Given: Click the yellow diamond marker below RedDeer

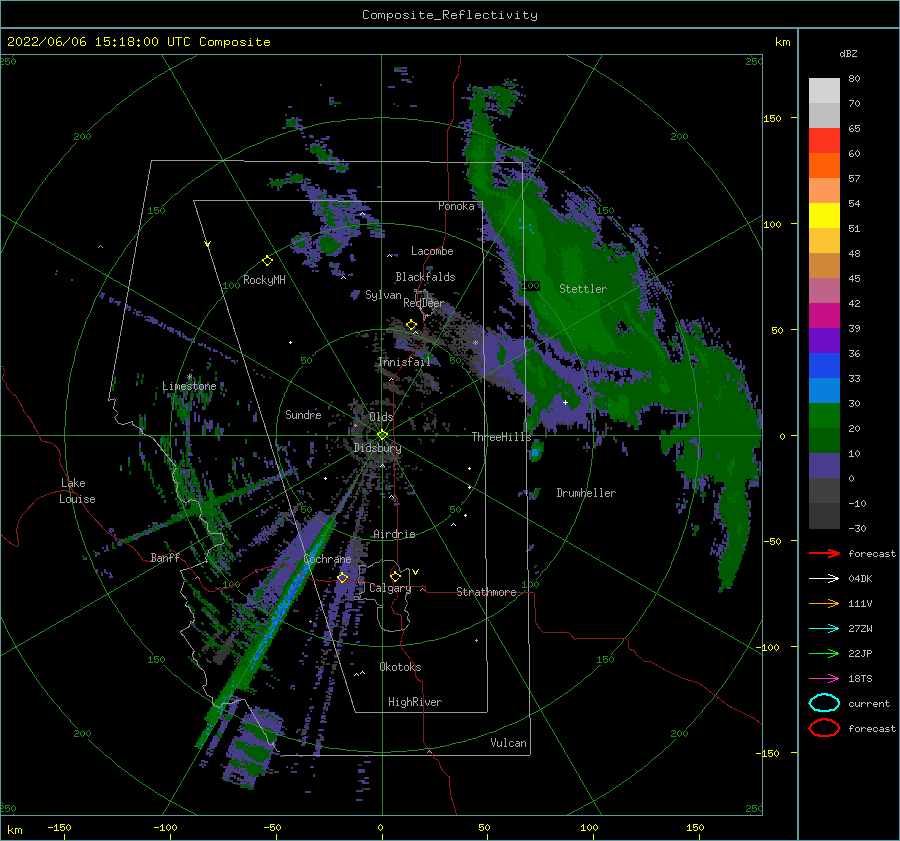Looking at the screenshot, I should 411,325.
